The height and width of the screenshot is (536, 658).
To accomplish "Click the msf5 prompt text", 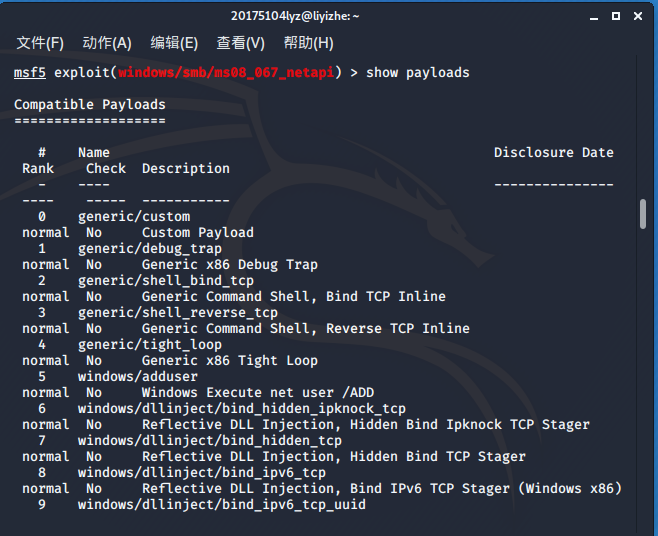I will tap(29, 72).
